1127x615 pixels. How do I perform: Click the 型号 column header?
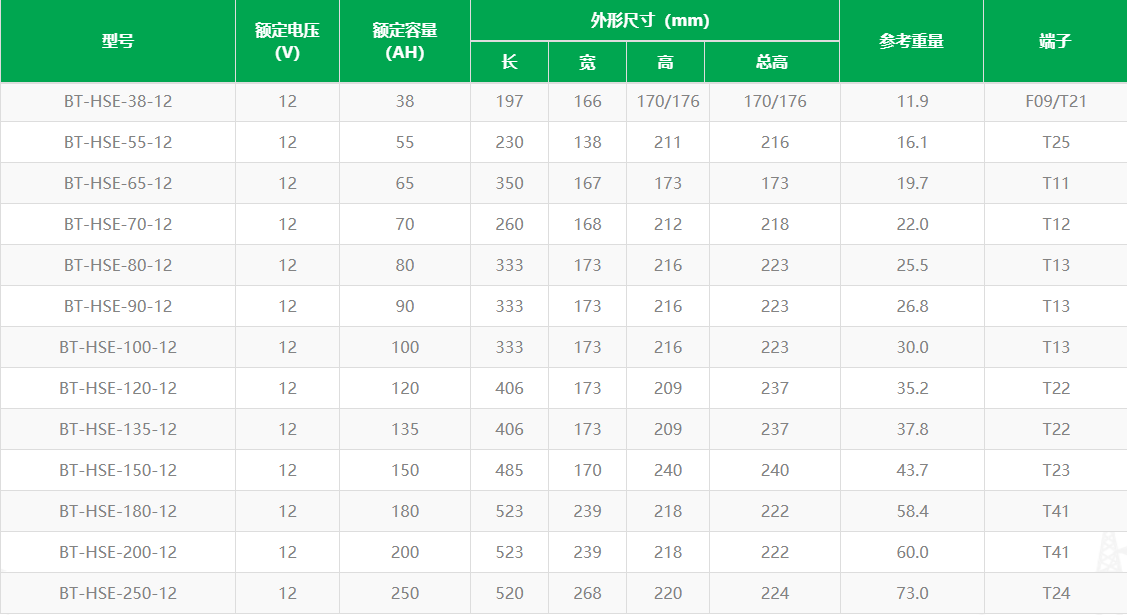[118, 41]
